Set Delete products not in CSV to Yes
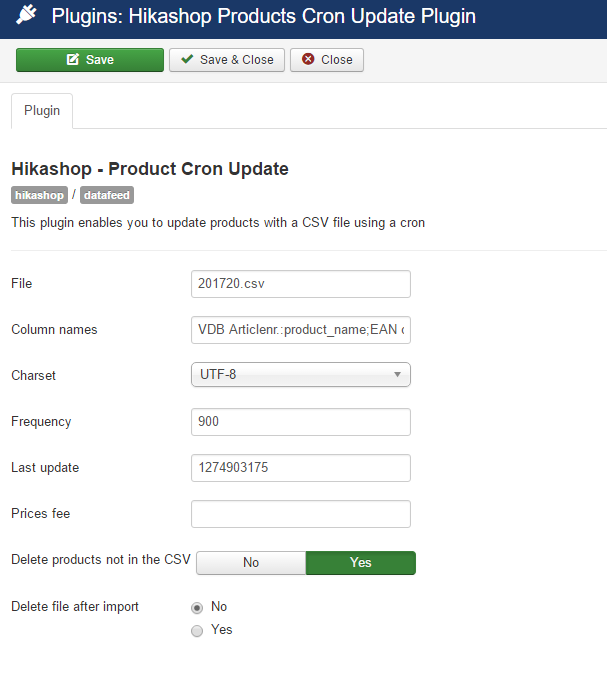 click(361, 563)
